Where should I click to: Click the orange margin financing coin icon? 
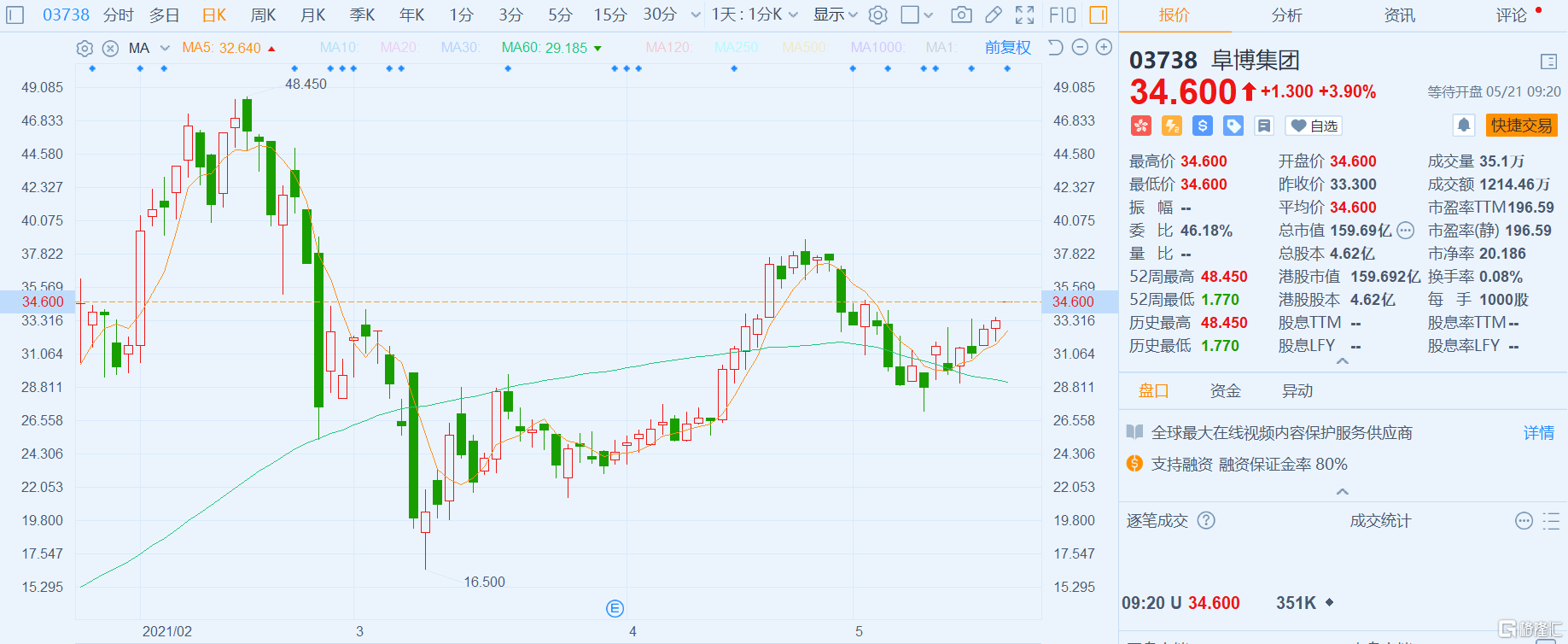click(1134, 464)
